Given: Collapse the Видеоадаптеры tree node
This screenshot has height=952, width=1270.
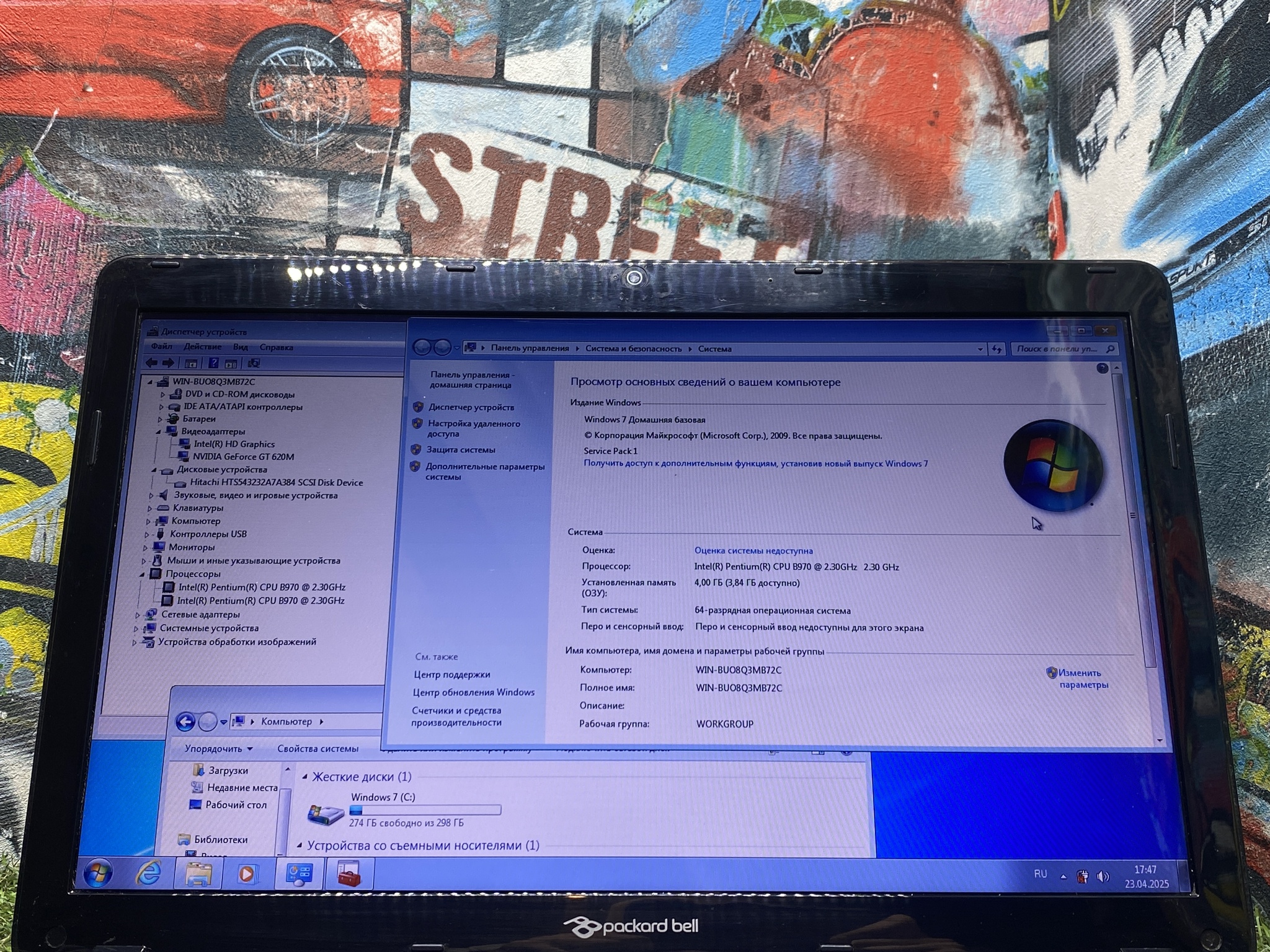Looking at the screenshot, I should coord(159,431).
